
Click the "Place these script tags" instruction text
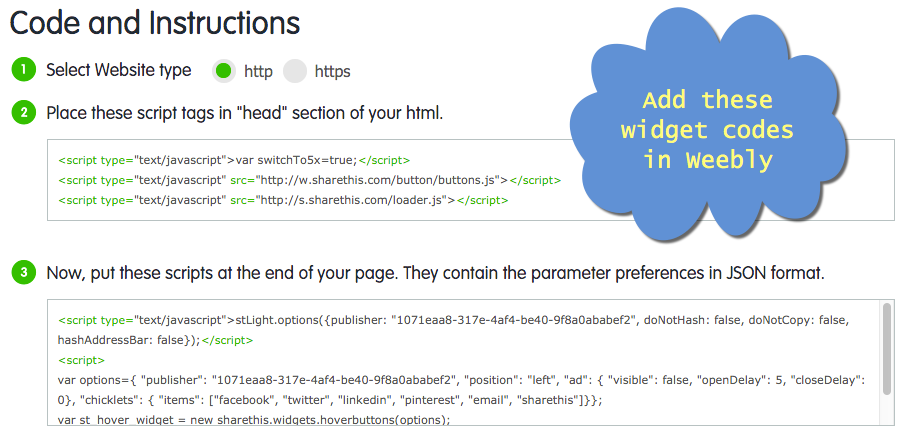click(244, 112)
